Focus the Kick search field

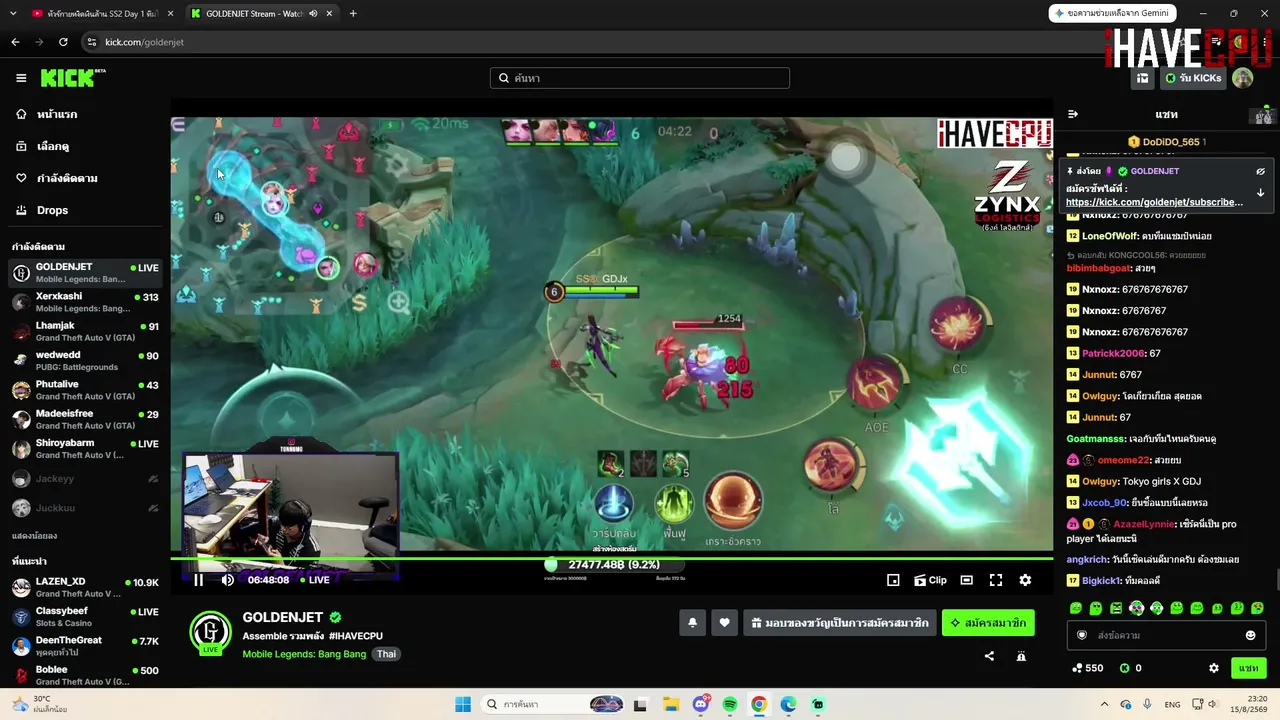pyautogui.click(x=640, y=78)
